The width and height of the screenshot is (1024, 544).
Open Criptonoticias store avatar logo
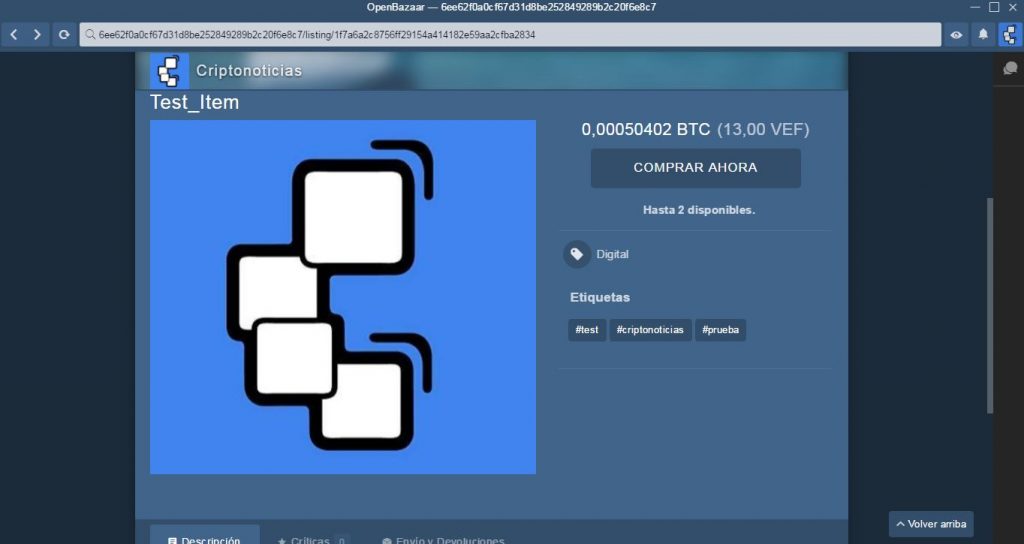[169, 71]
